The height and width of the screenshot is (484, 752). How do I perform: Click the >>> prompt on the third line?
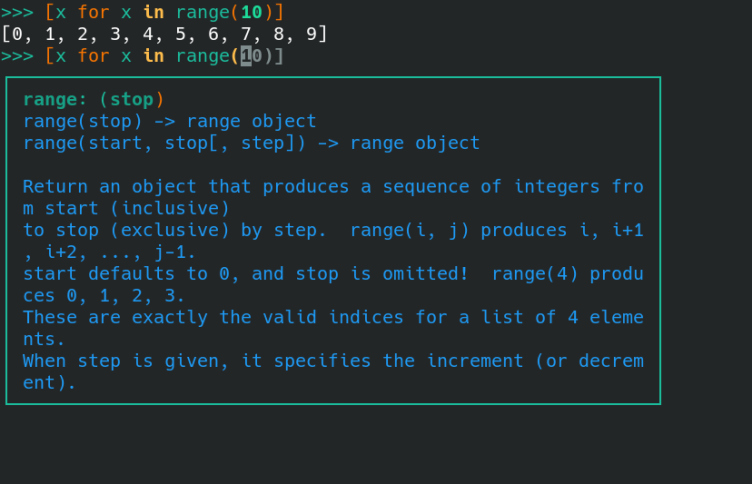[x=17, y=56]
